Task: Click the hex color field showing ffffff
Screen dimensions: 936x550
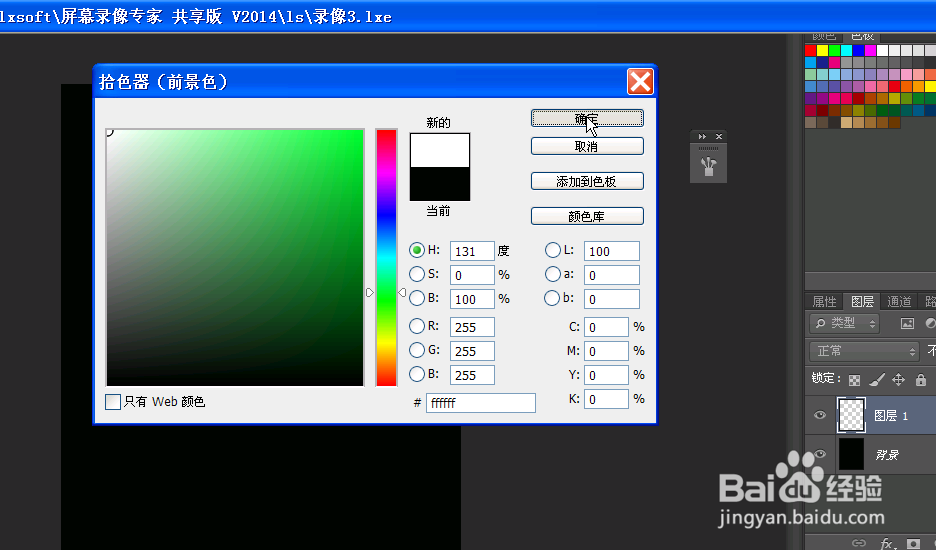Action: click(481, 403)
